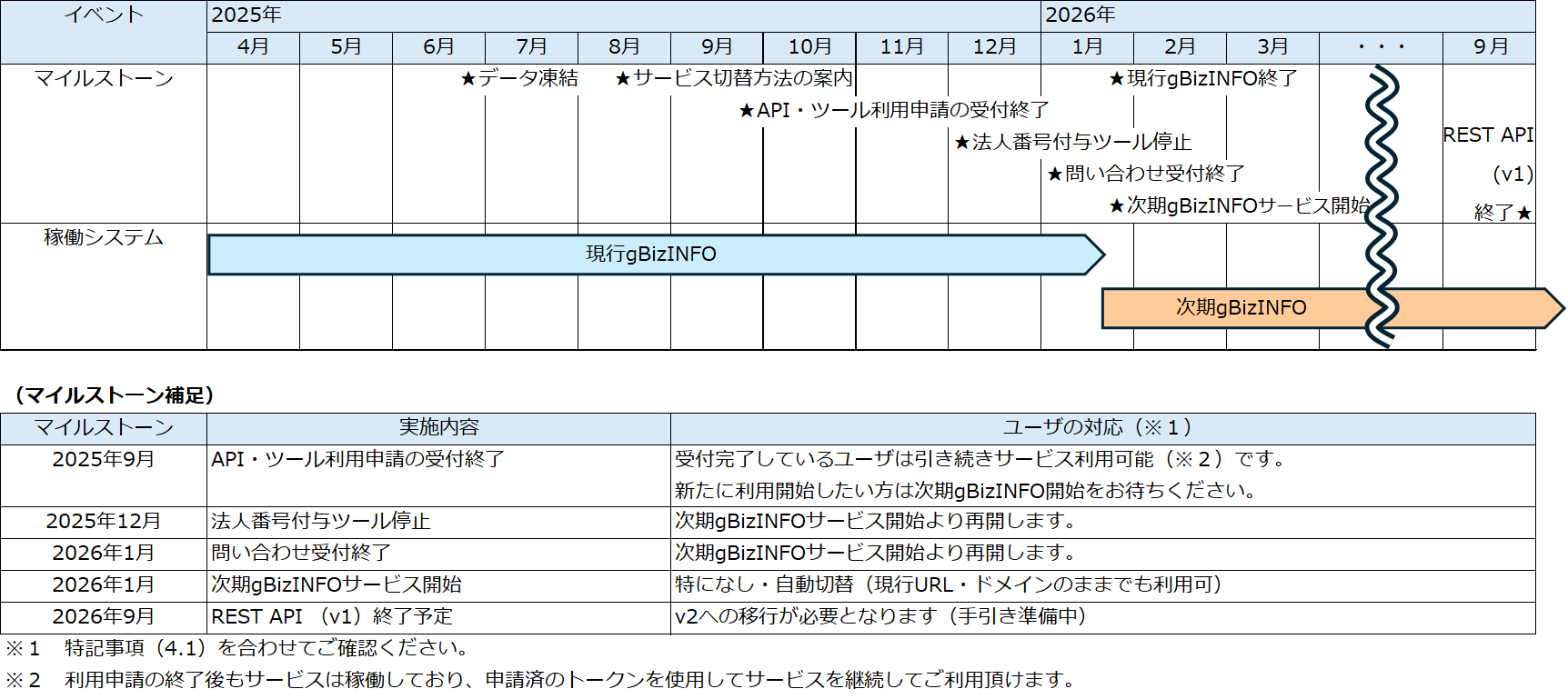Click the cell 特になし・自動切替
The height and width of the screenshot is (699, 1568).
(1103, 585)
